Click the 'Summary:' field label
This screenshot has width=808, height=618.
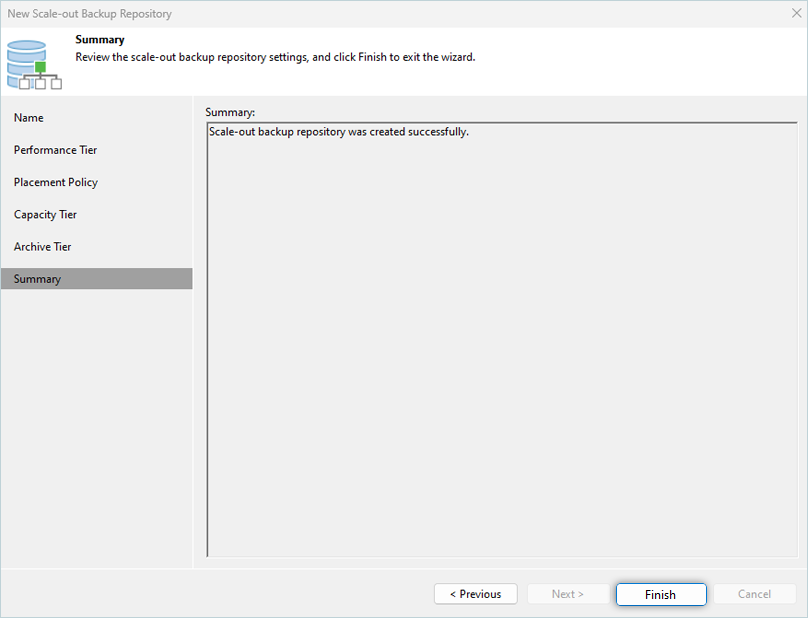point(230,111)
